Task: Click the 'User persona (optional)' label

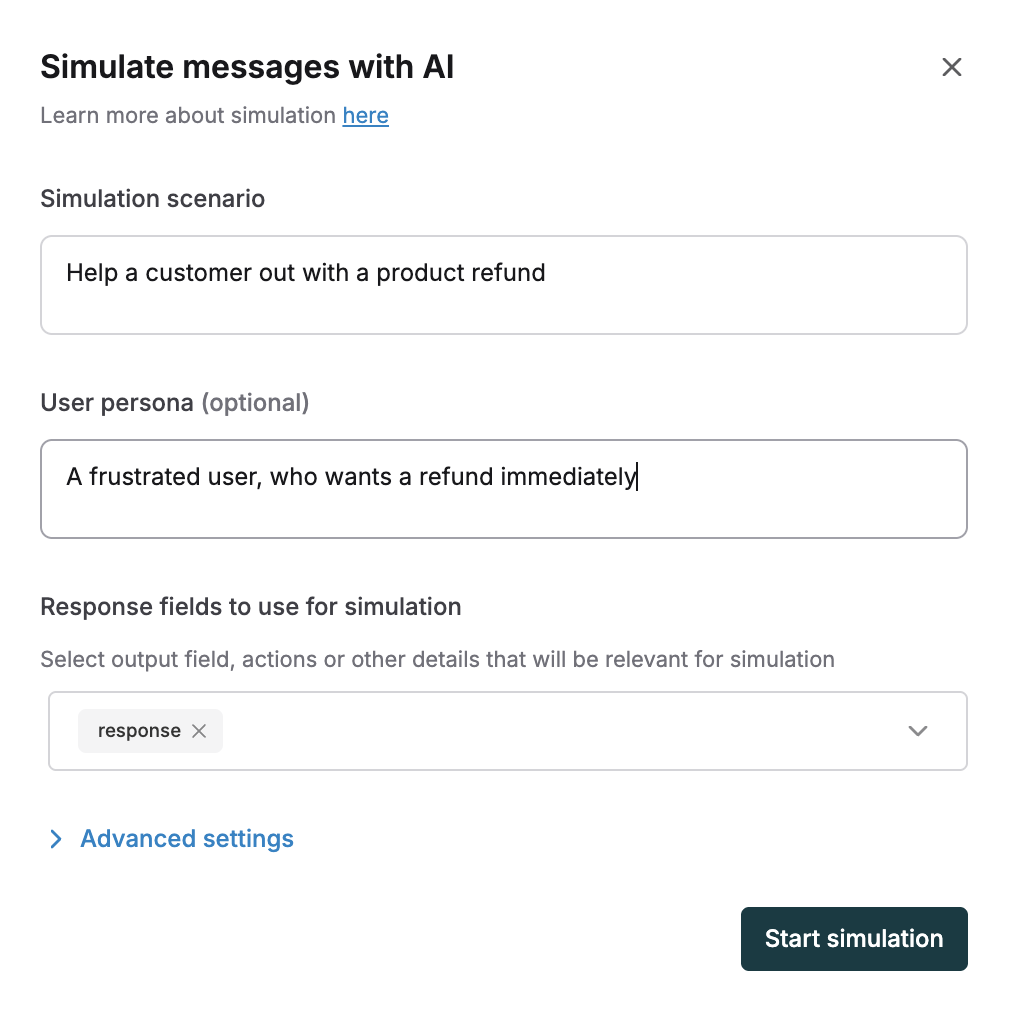Action: tap(175, 403)
